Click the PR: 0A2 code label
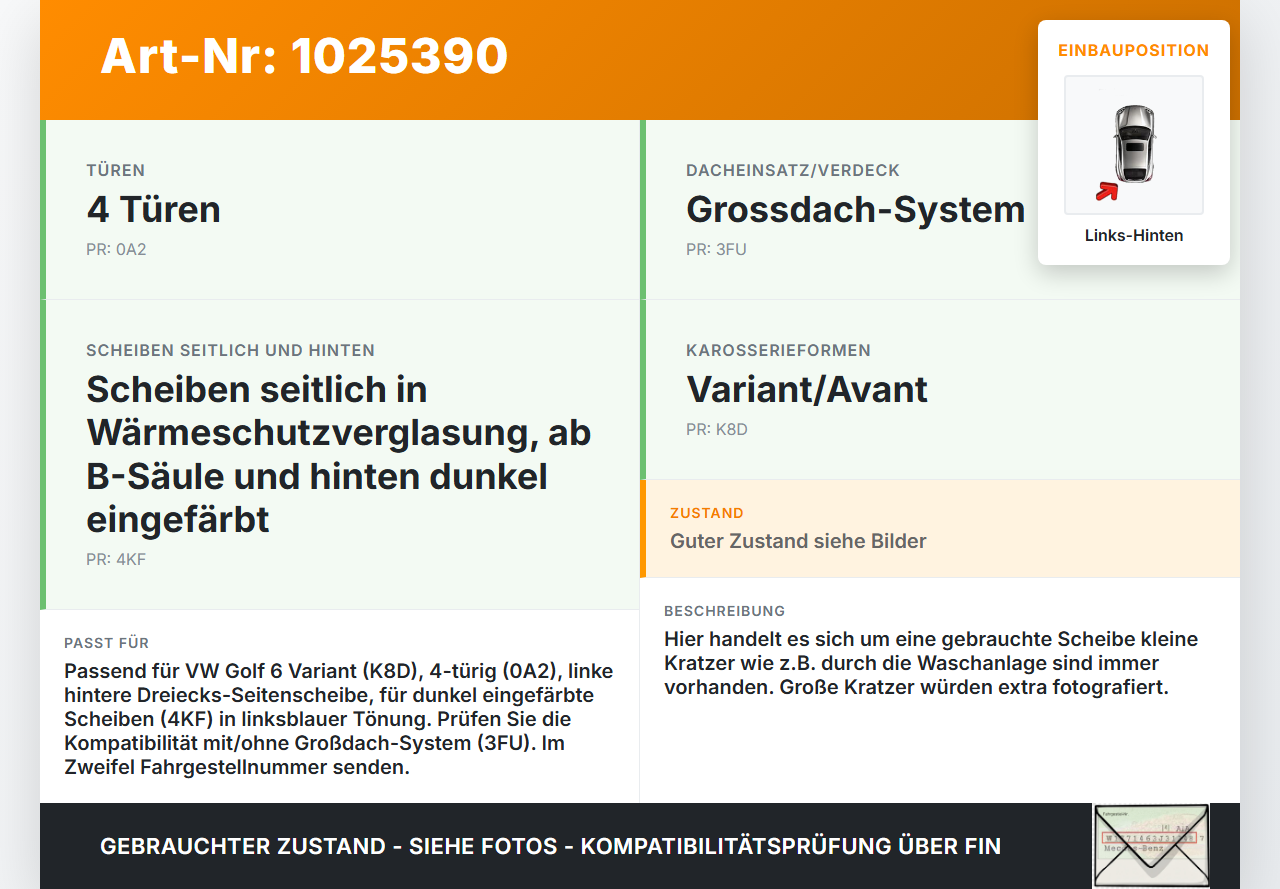Screen dimensions: 1280x889 [x=116, y=249]
